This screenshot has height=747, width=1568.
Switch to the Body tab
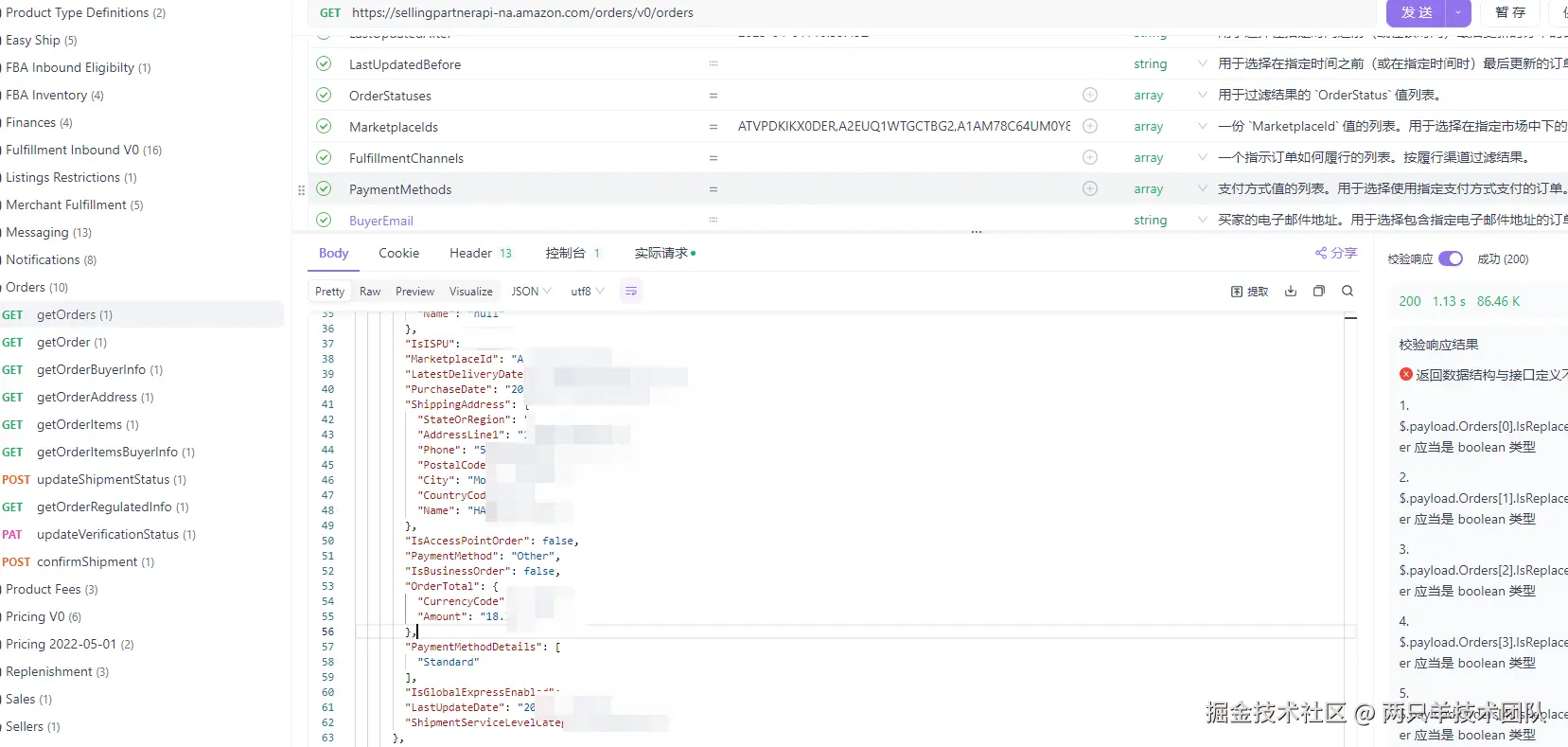[333, 253]
